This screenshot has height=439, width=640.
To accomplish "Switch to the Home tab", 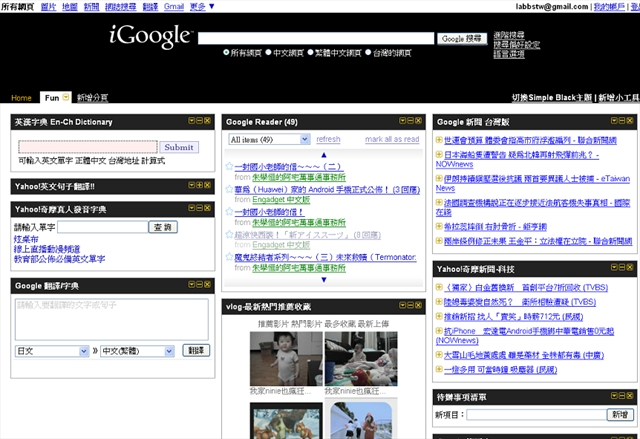I will 21,98.
